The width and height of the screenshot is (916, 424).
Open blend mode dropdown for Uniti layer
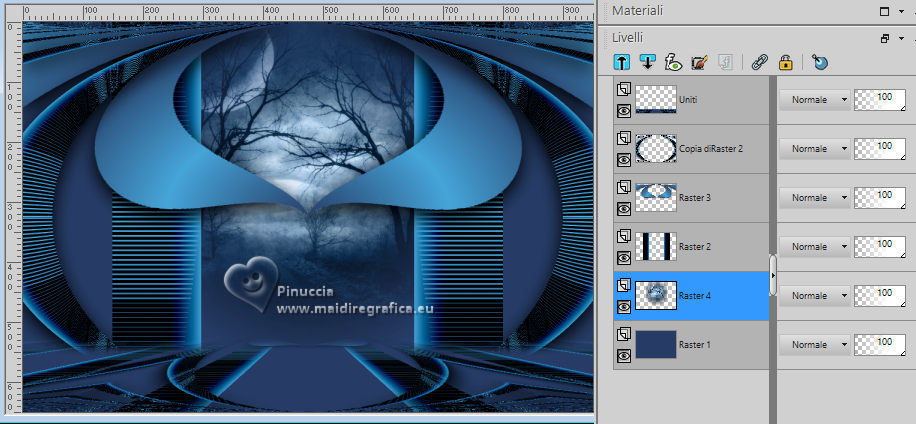(815, 100)
